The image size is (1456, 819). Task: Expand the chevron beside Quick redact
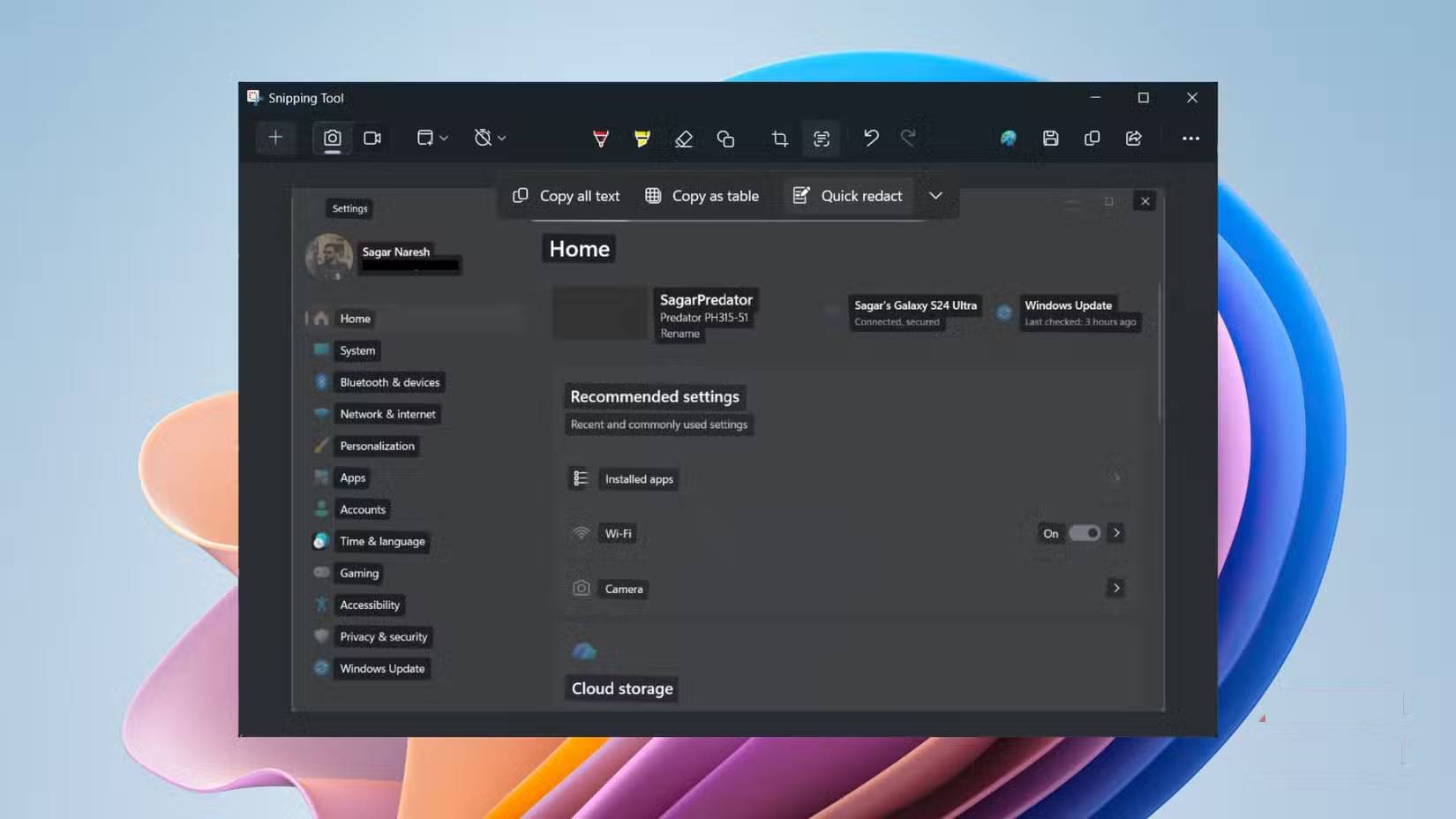(935, 196)
